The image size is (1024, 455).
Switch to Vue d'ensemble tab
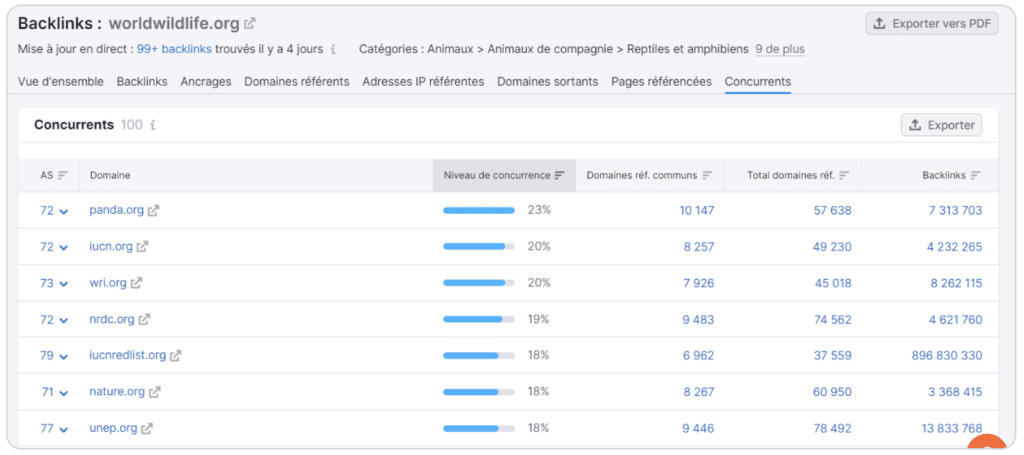[61, 82]
